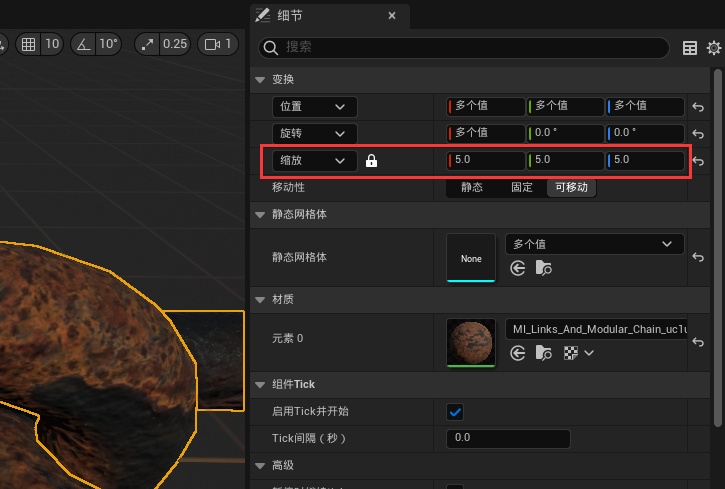Open static mesh 多个值 dropdown
Image resolution: width=725 pixels, height=489 pixels.
595,244
